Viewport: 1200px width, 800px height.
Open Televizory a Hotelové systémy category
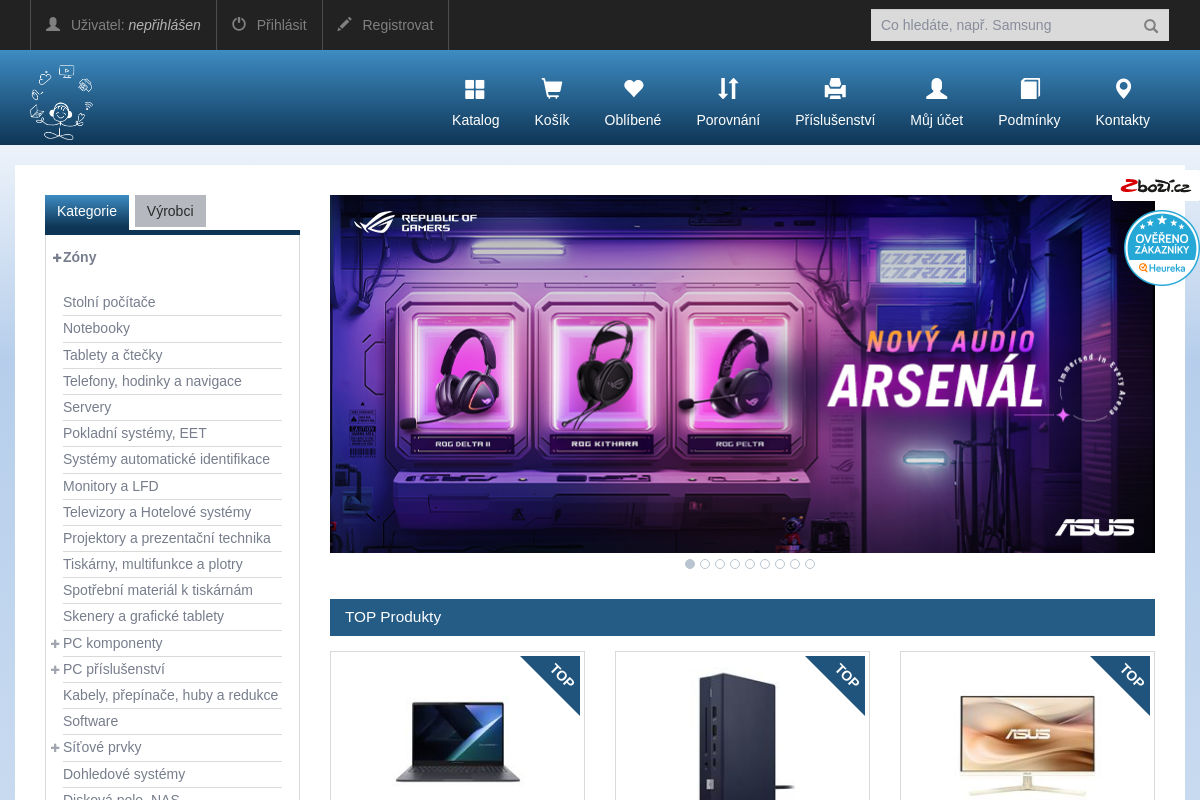click(x=157, y=512)
